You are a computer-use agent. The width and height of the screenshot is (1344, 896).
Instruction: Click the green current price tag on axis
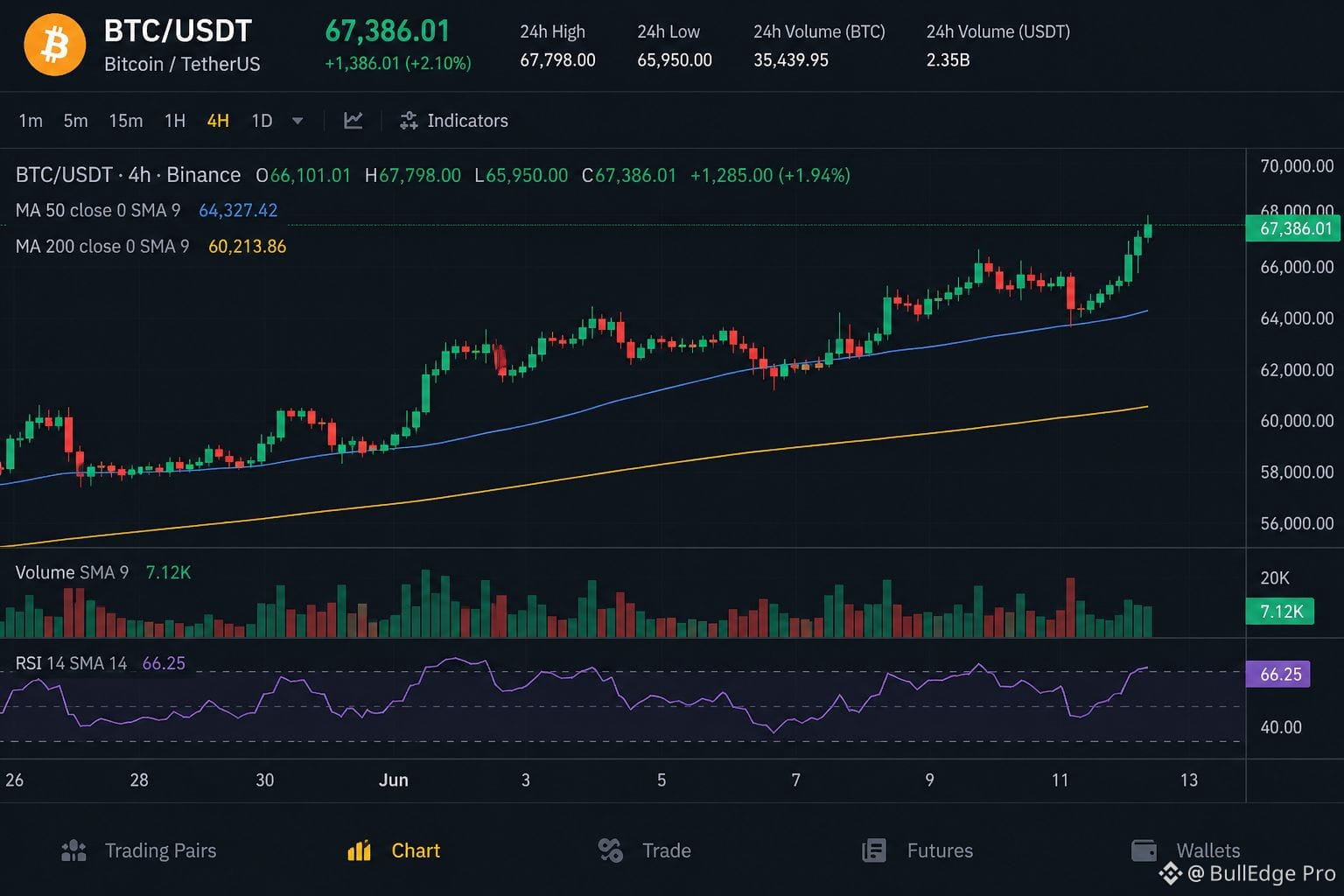coord(1292,229)
